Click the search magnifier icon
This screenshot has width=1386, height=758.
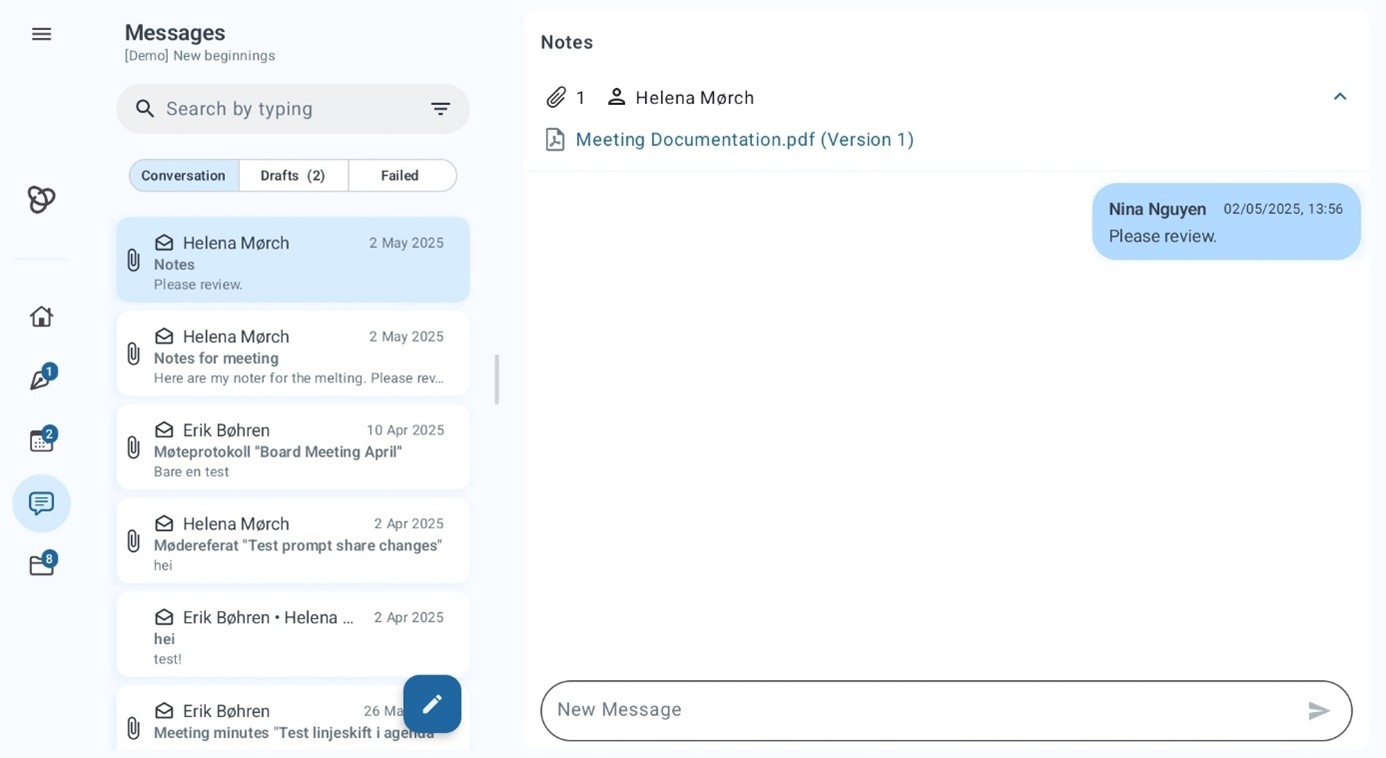(x=145, y=109)
